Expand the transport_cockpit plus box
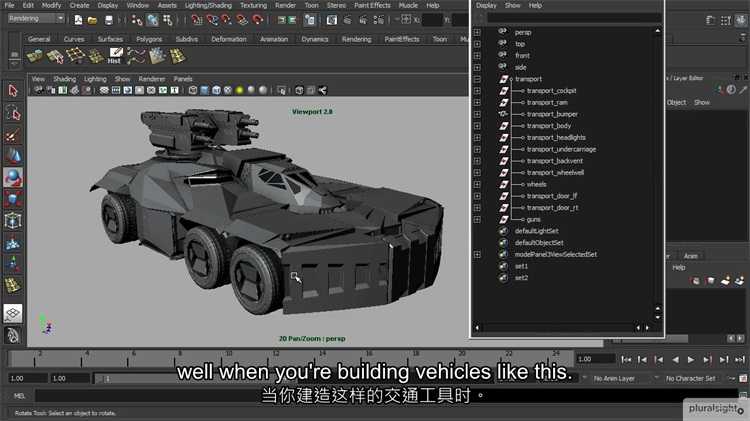Viewport: 750px width, 421px height. click(x=477, y=90)
